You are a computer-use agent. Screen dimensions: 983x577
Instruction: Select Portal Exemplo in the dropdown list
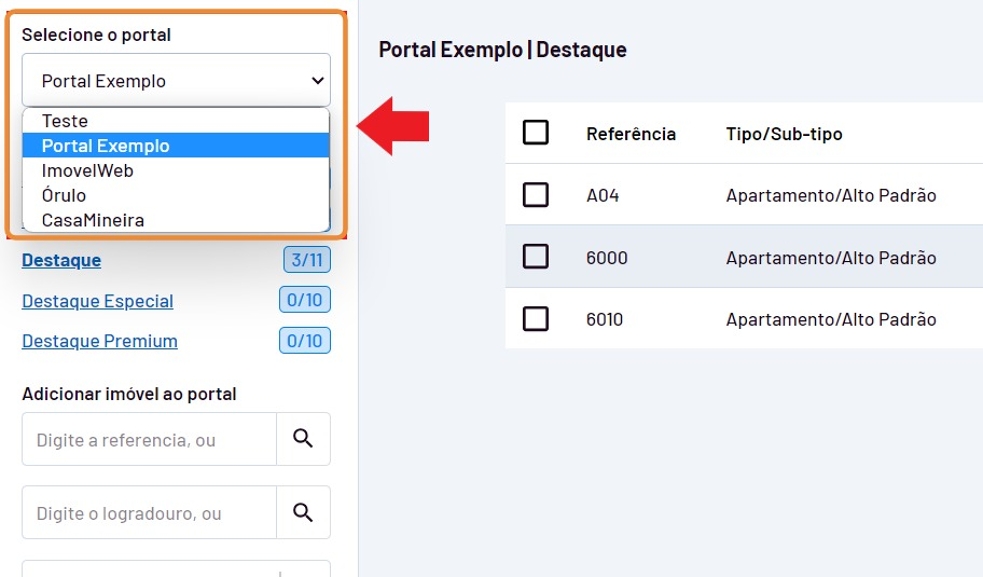click(105, 146)
